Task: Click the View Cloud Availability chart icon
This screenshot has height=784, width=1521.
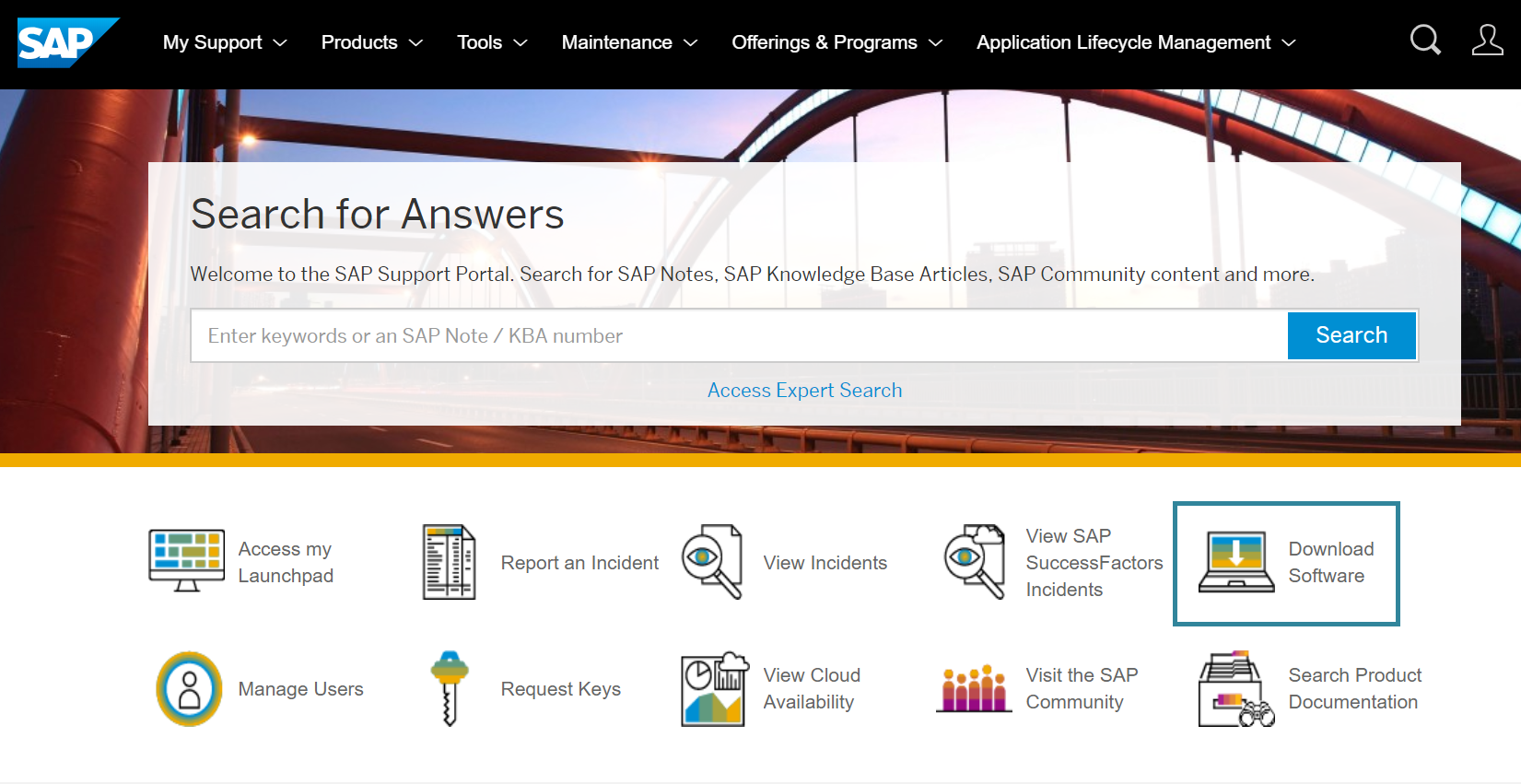Action: click(x=715, y=689)
